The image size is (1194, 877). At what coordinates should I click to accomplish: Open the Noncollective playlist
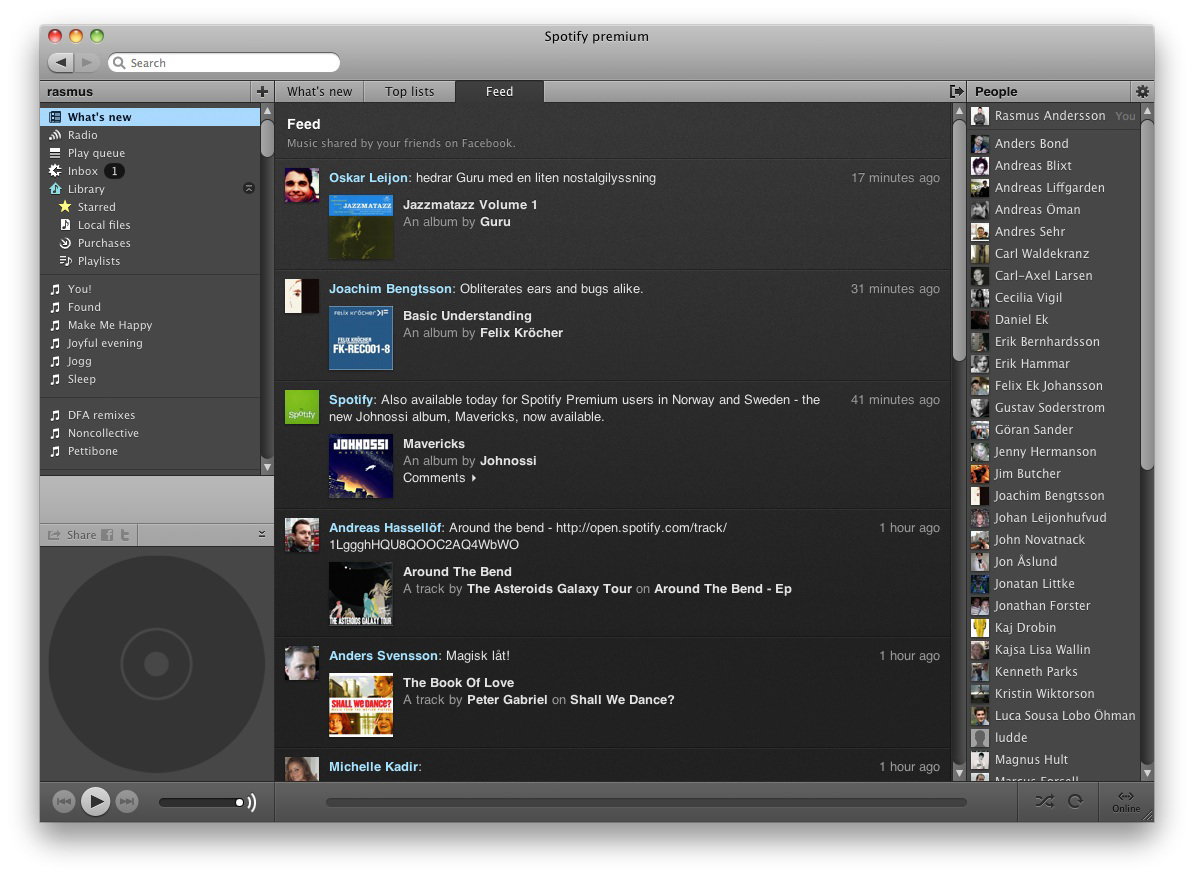click(x=149, y=433)
